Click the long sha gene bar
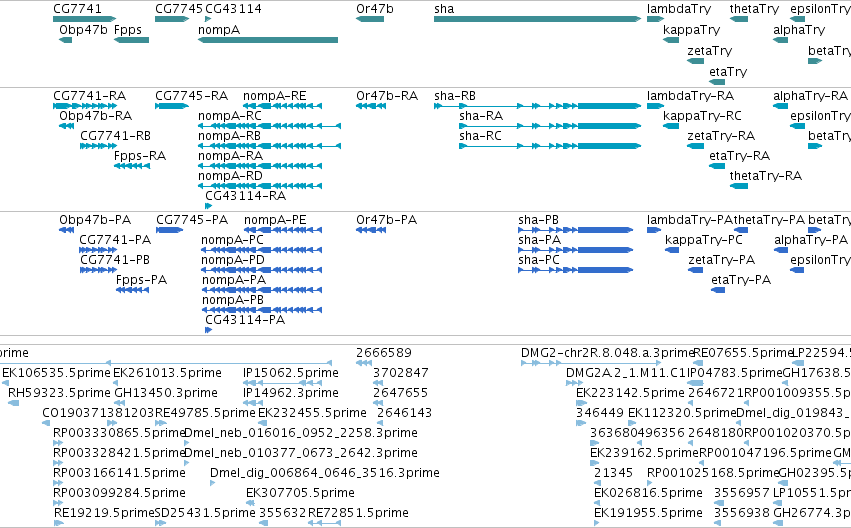The height and width of the screenshot is (528, 851). pos(537,19)
